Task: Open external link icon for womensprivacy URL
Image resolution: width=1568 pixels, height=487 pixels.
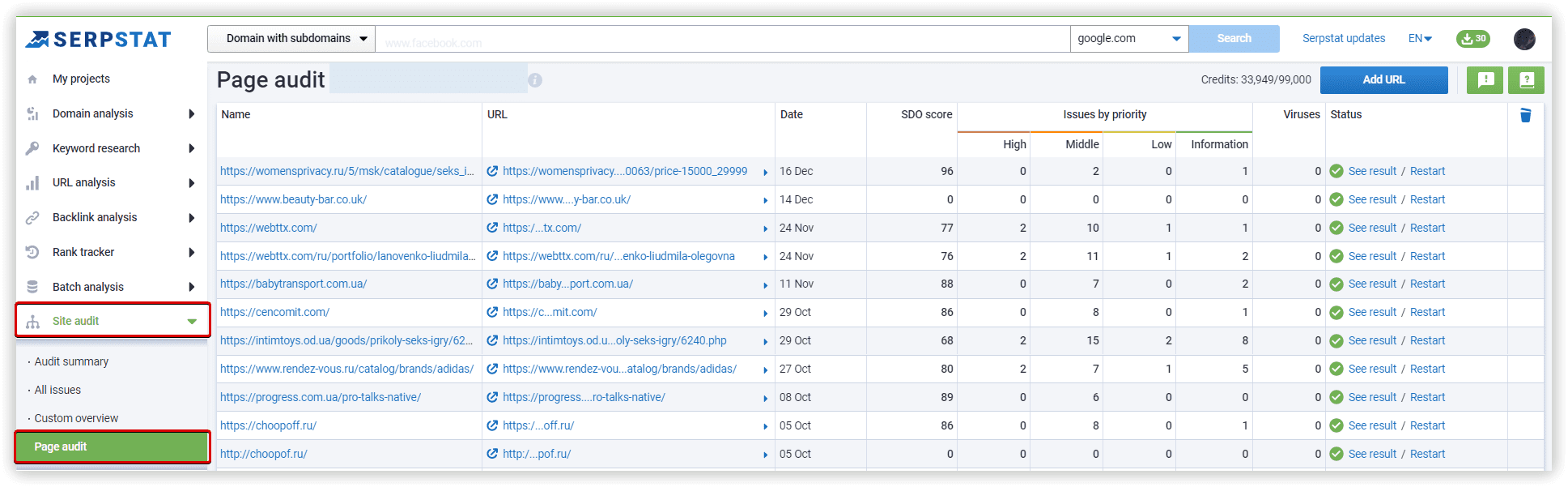Action: pyautogui.click(x=492, y=171)
